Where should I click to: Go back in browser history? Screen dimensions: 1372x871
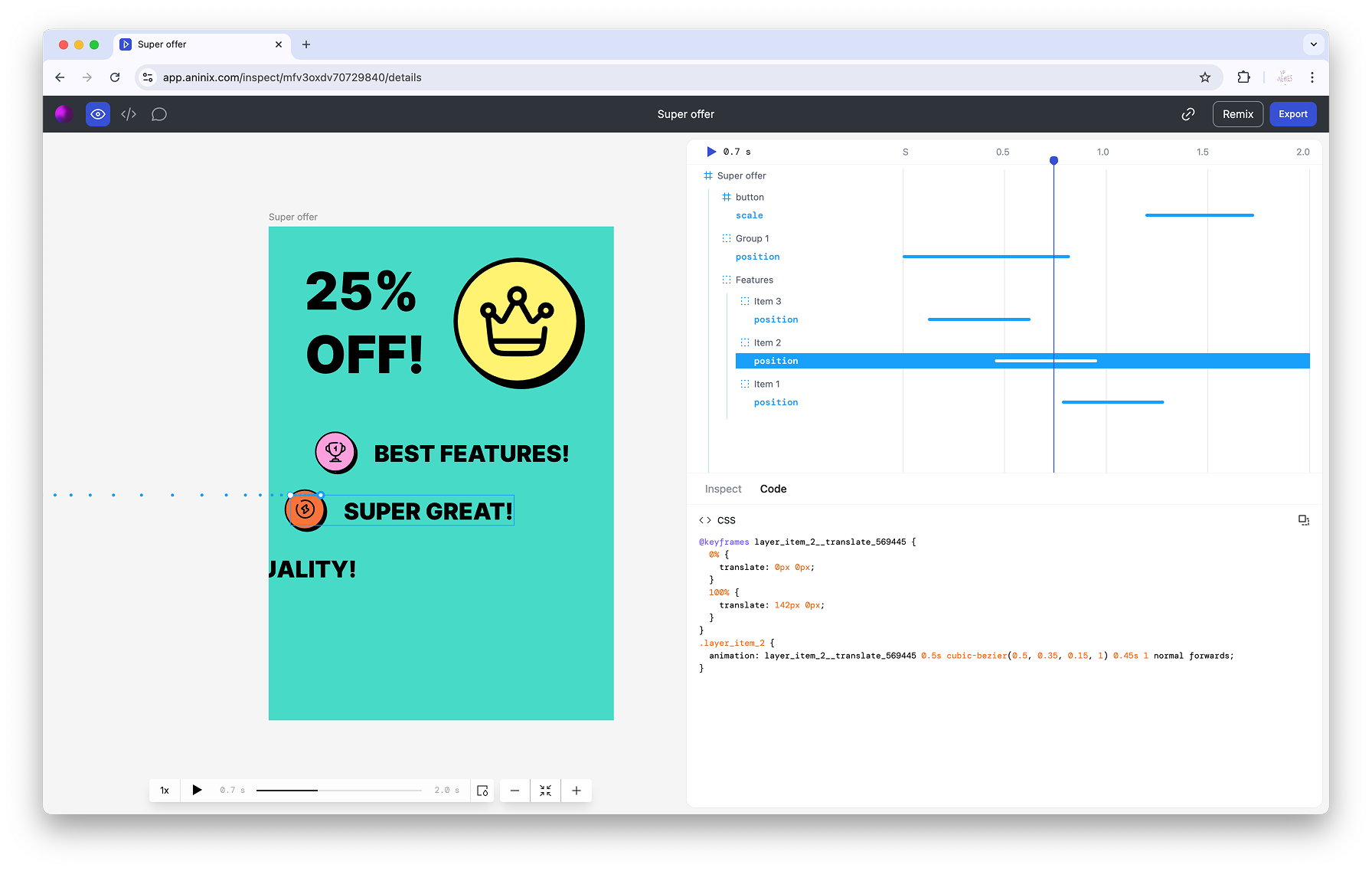pos(60,77)
